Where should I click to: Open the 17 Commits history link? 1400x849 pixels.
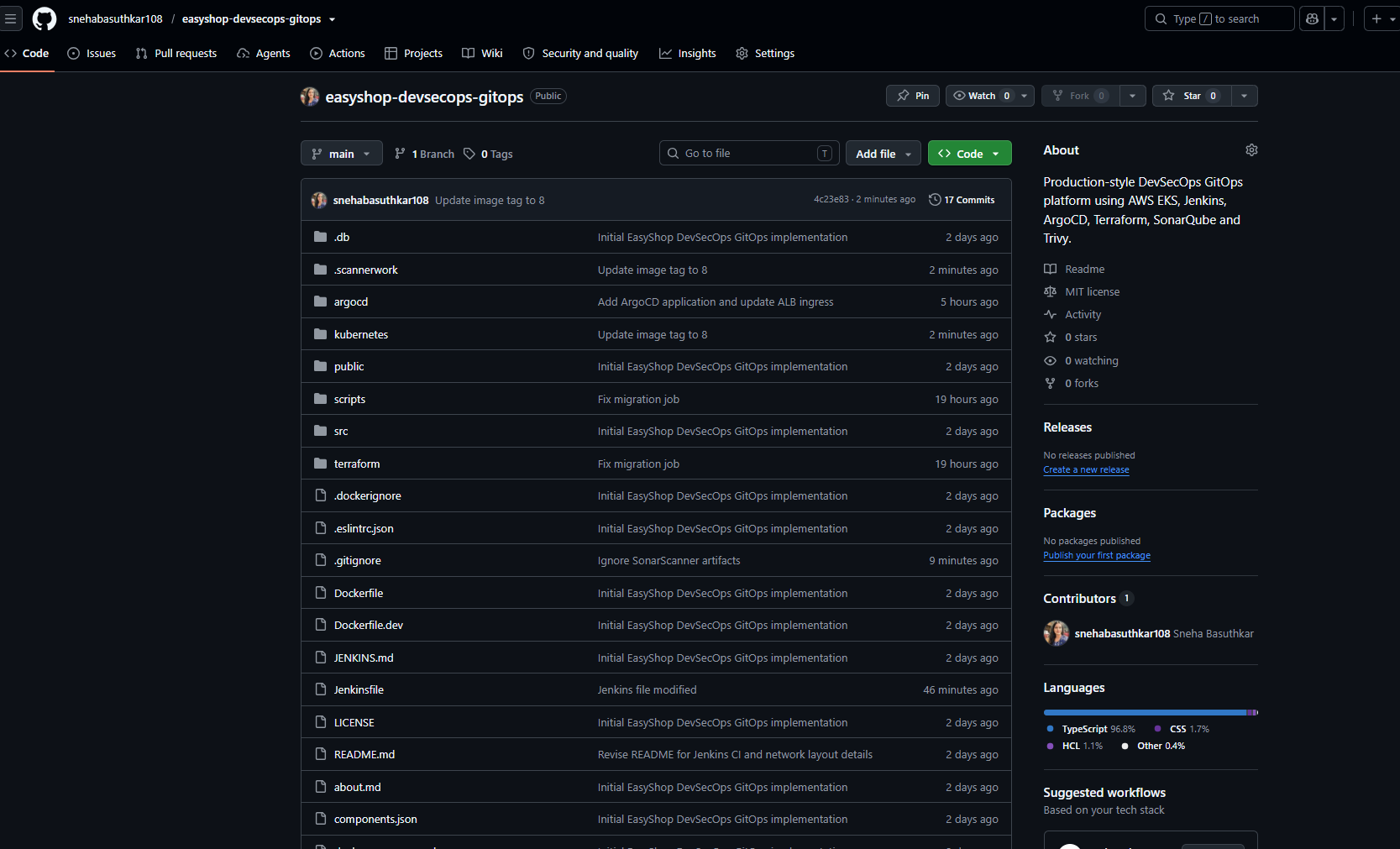(x=962, y=200)
